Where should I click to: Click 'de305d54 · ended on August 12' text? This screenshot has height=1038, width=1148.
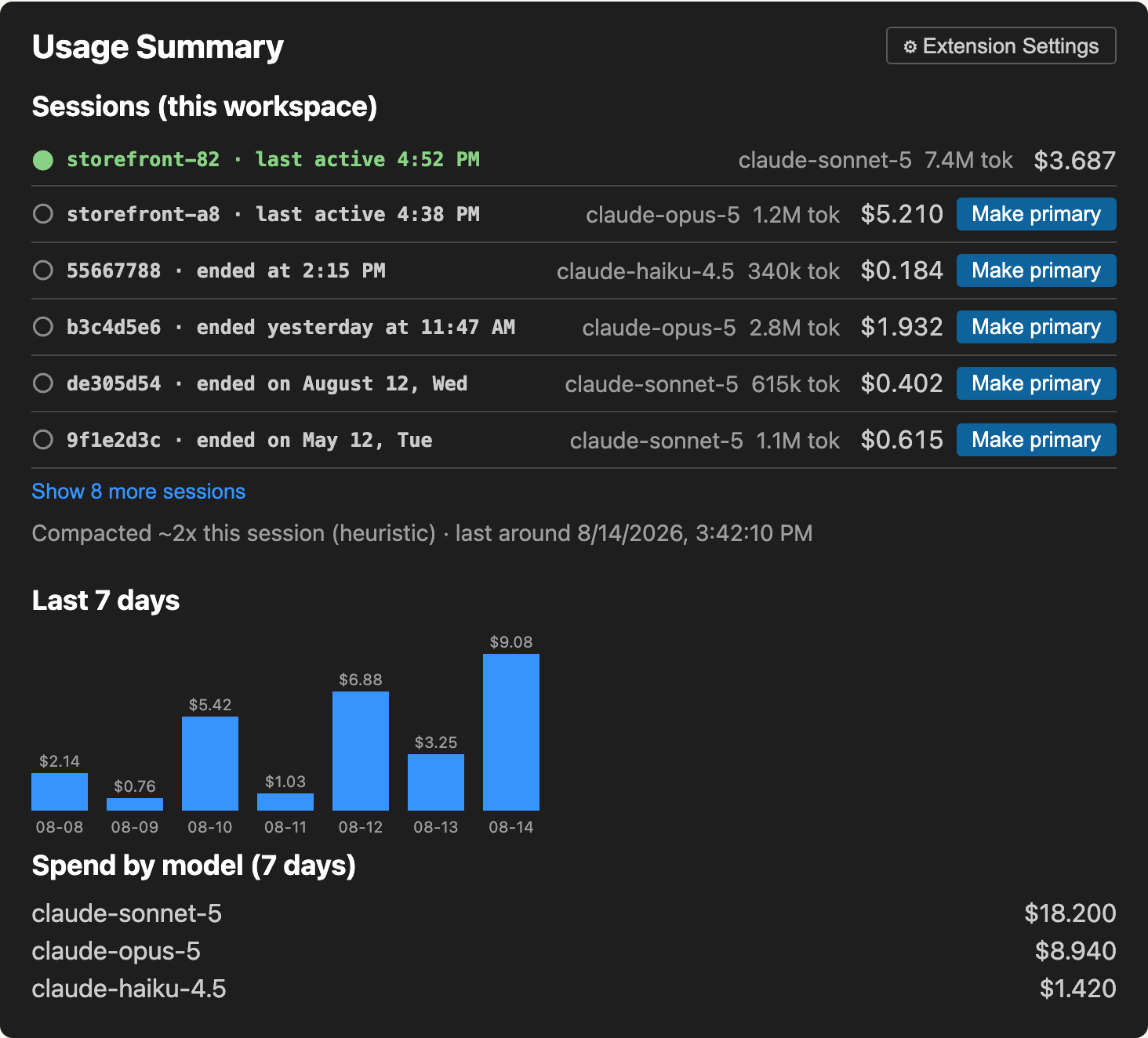pyautogui.click(x=267, y=383)
